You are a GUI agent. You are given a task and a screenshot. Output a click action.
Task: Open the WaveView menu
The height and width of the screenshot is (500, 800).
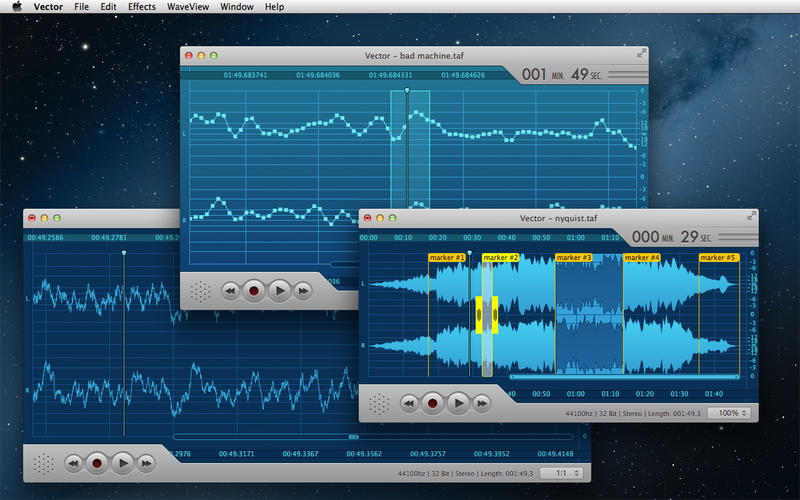188,7
